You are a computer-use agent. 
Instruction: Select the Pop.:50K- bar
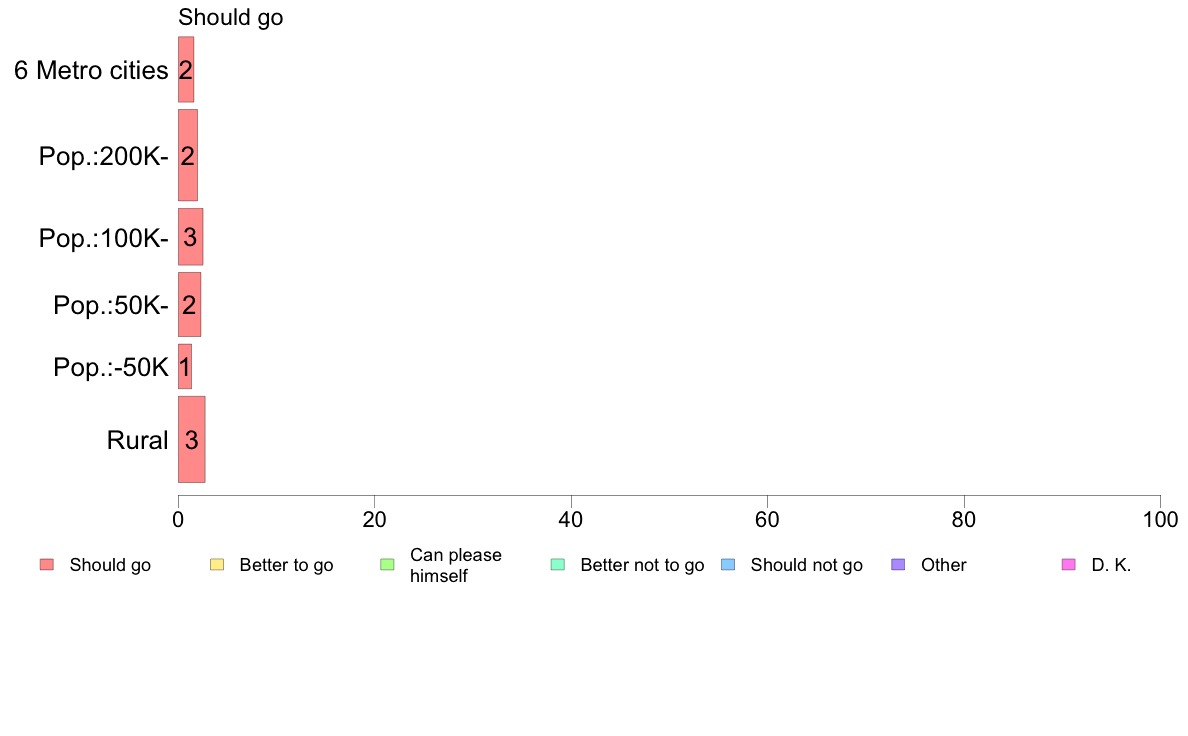[189, 305]
